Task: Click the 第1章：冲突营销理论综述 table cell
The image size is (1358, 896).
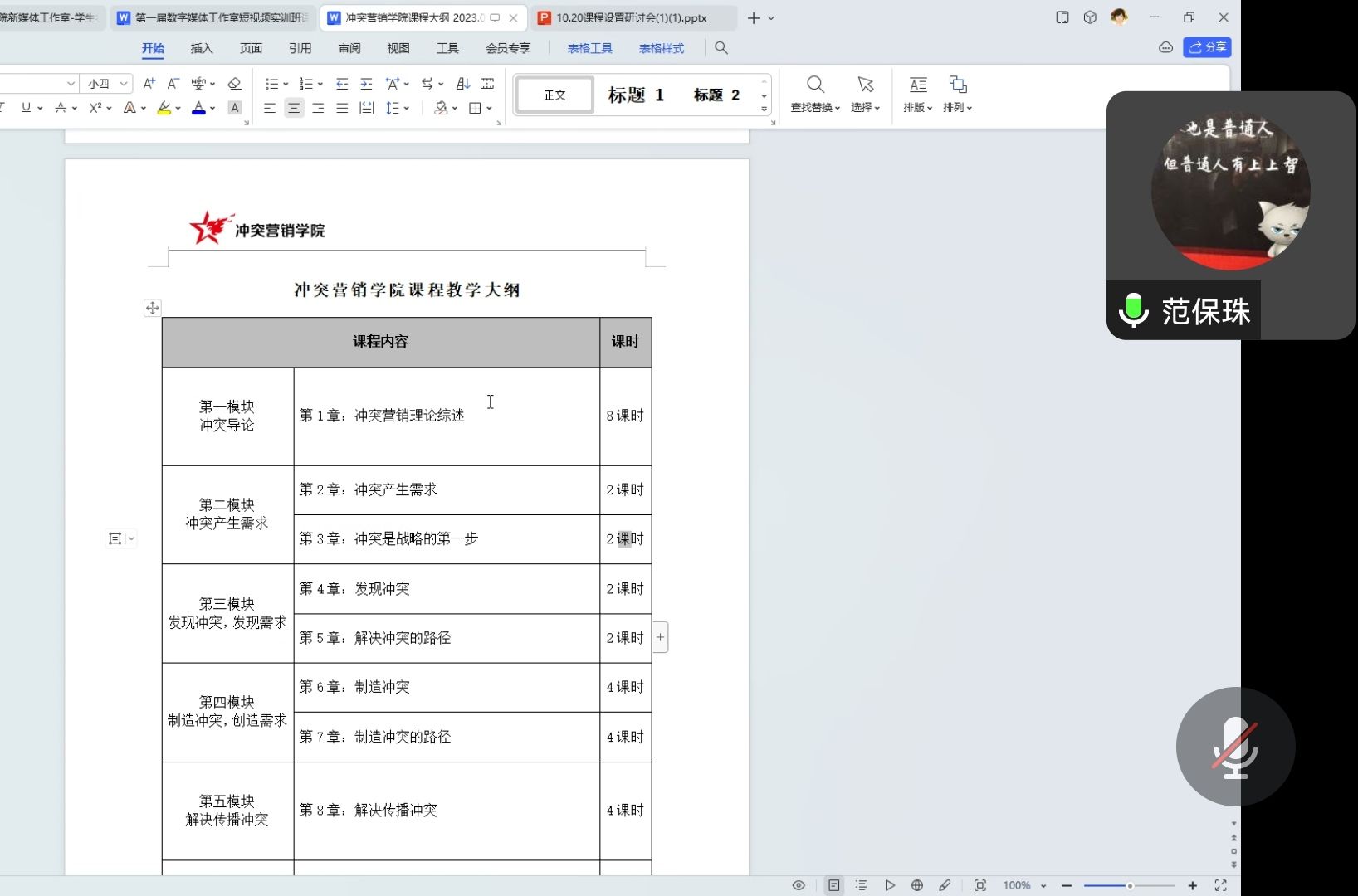Action: coord(447,416)
